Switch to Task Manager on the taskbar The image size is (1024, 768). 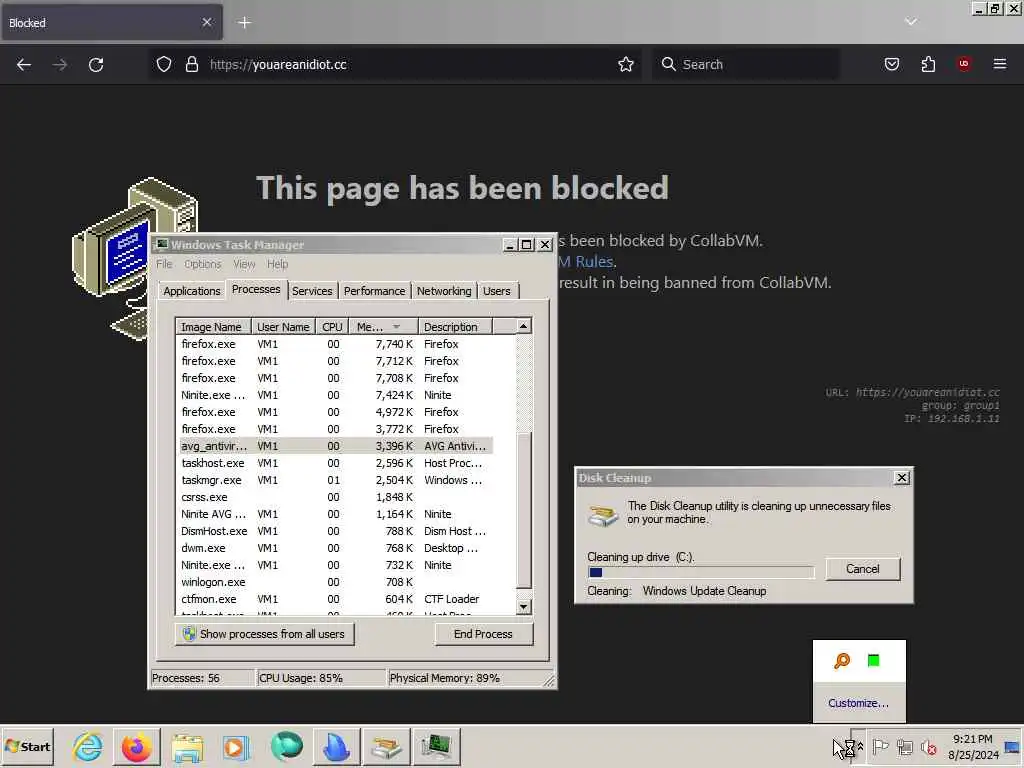coord(436,746)
